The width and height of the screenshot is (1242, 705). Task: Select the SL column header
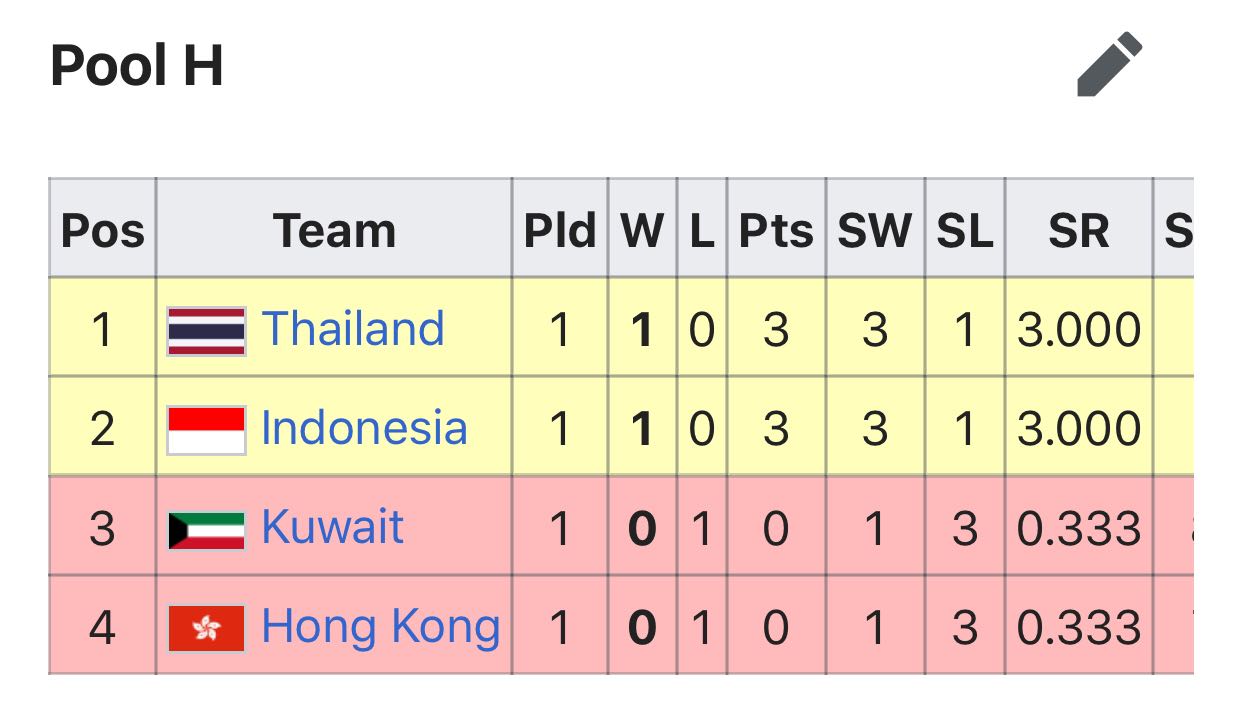point(965,229)
